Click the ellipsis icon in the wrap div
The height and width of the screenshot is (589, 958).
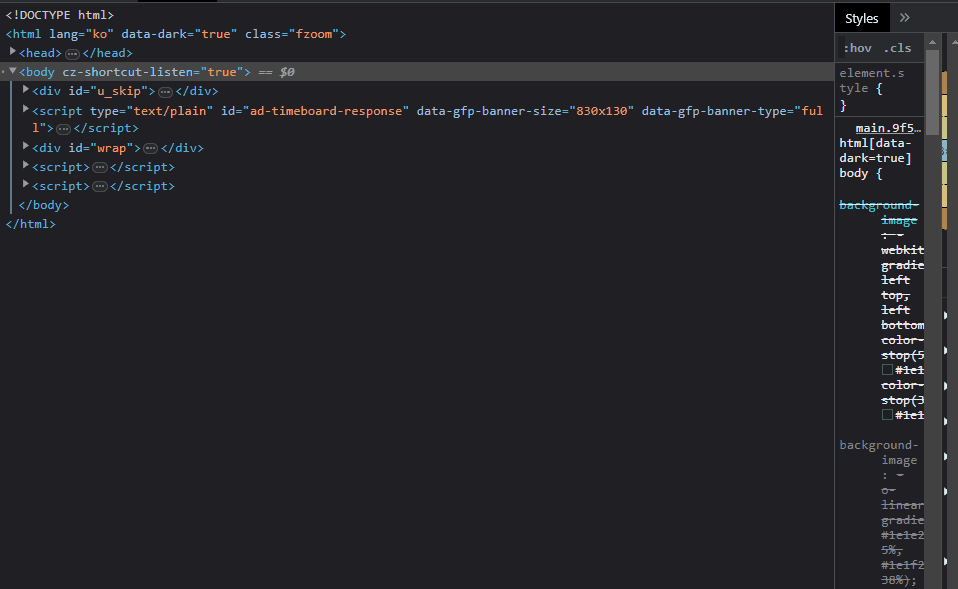tap(150, 148)
